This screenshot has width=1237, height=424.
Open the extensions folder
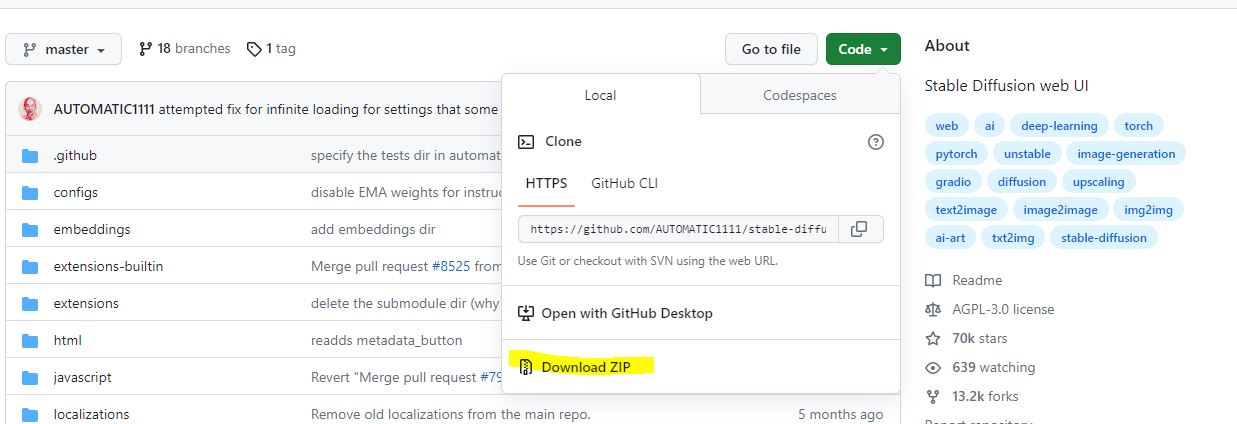(x=86, y=303)
